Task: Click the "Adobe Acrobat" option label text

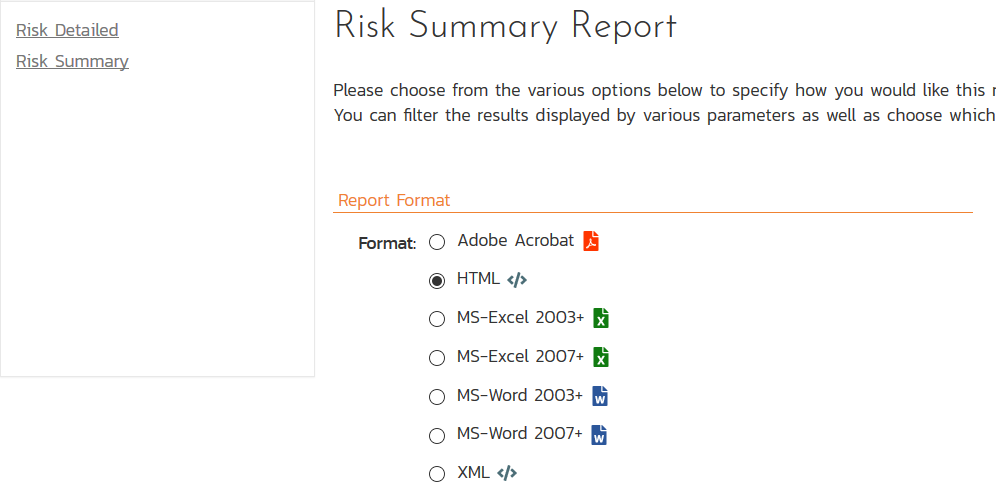Action: 516,240
